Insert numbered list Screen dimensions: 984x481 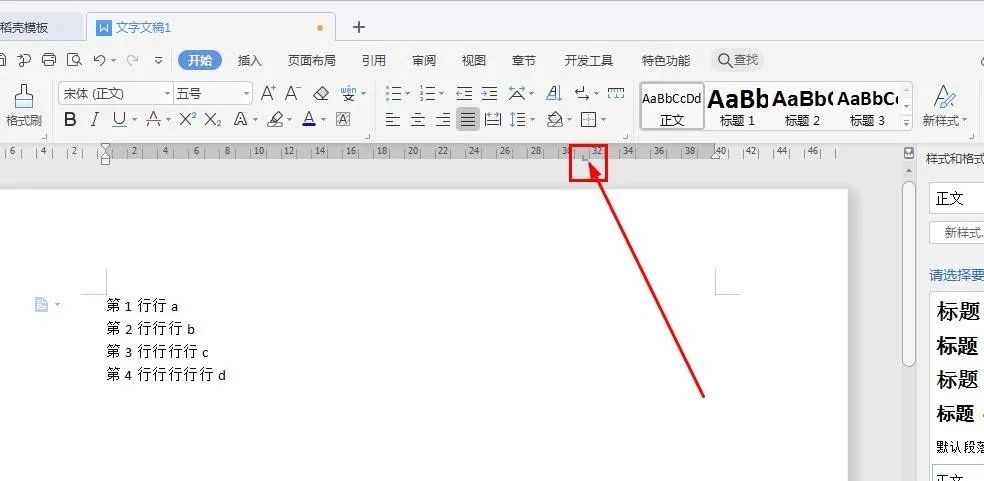point(428,94)
